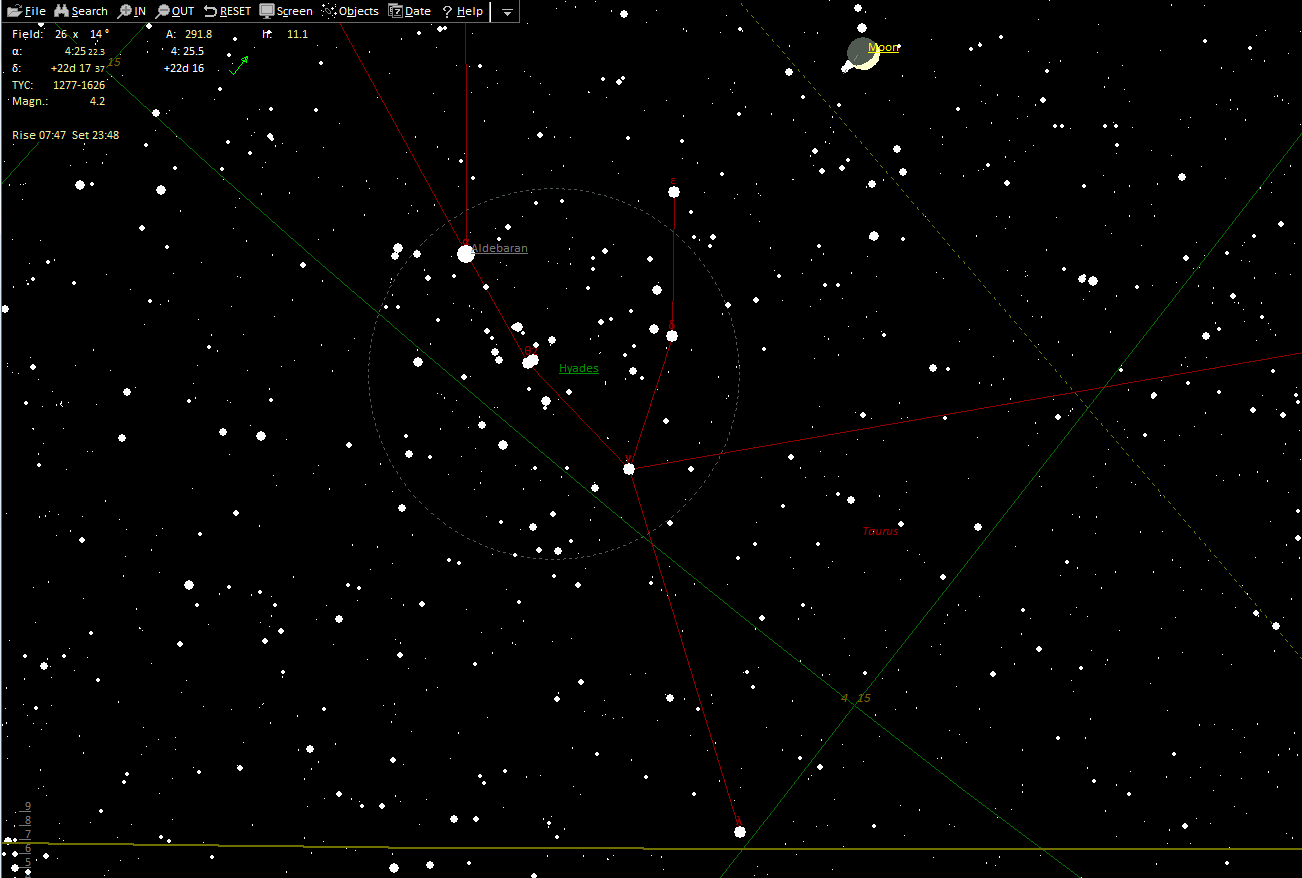Click the Rise and Set times text

coord(66,135)
